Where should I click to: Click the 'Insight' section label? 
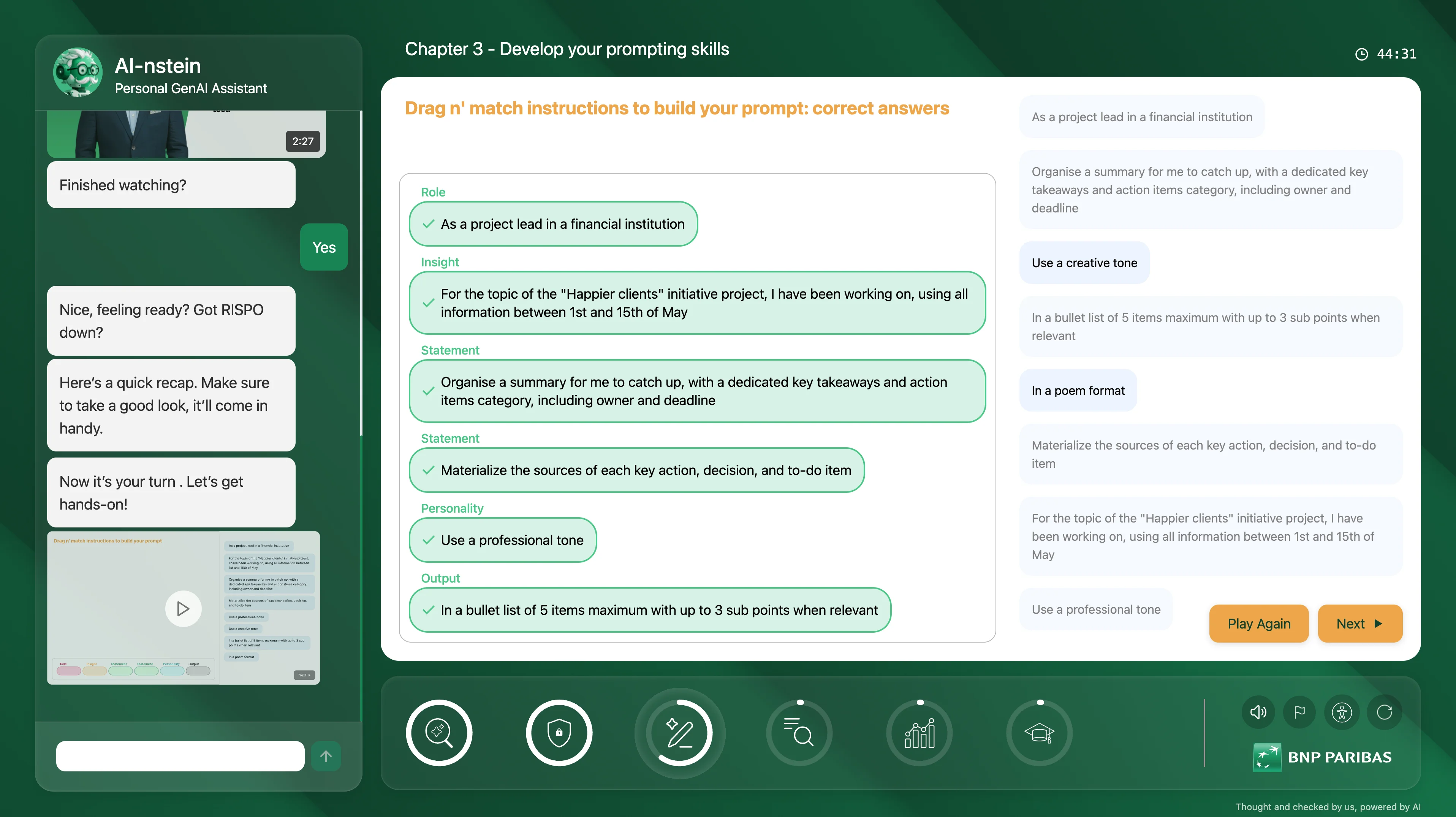click(x=440, y=262)
